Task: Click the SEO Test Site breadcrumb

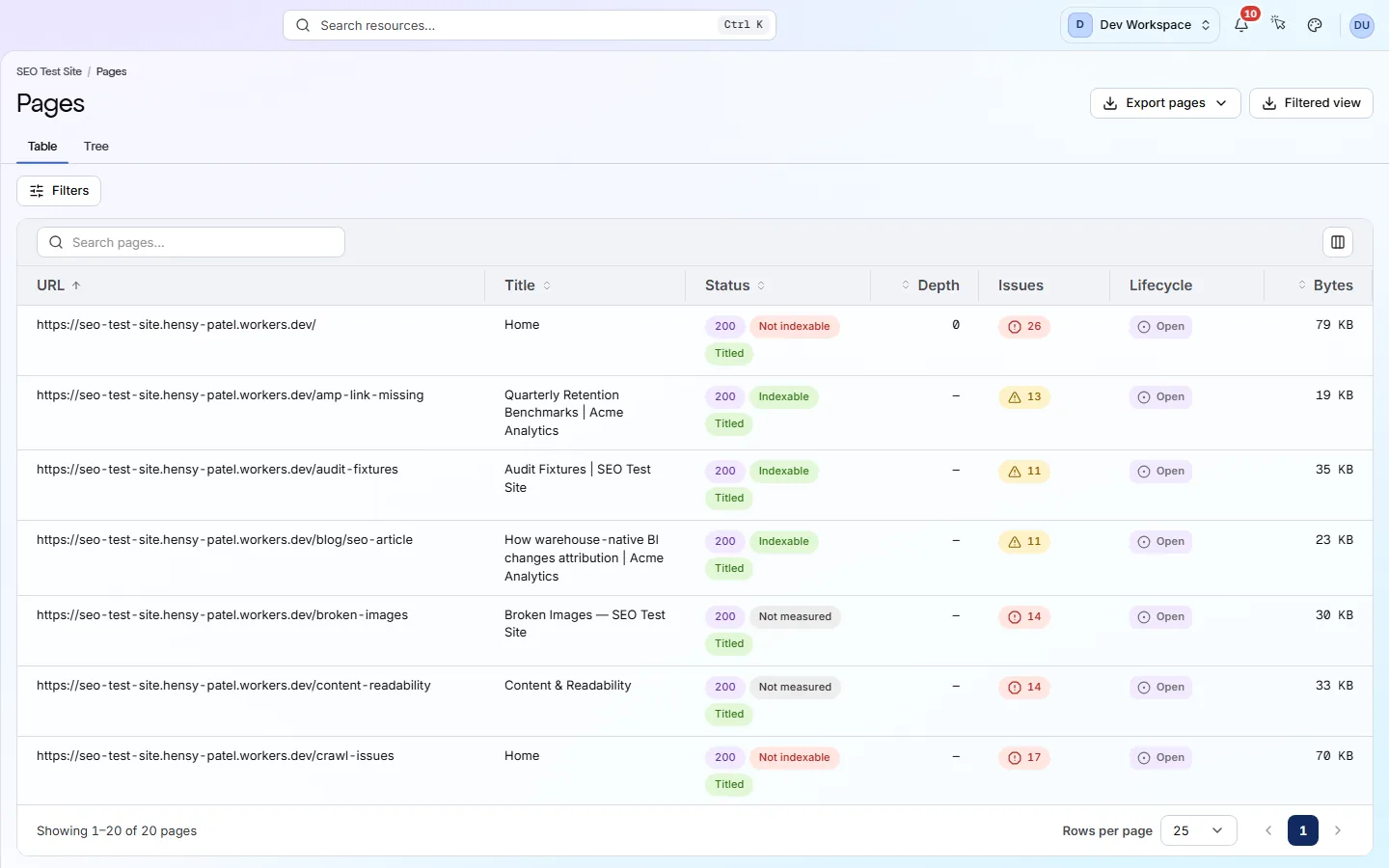Action: (x=49, y=71)
